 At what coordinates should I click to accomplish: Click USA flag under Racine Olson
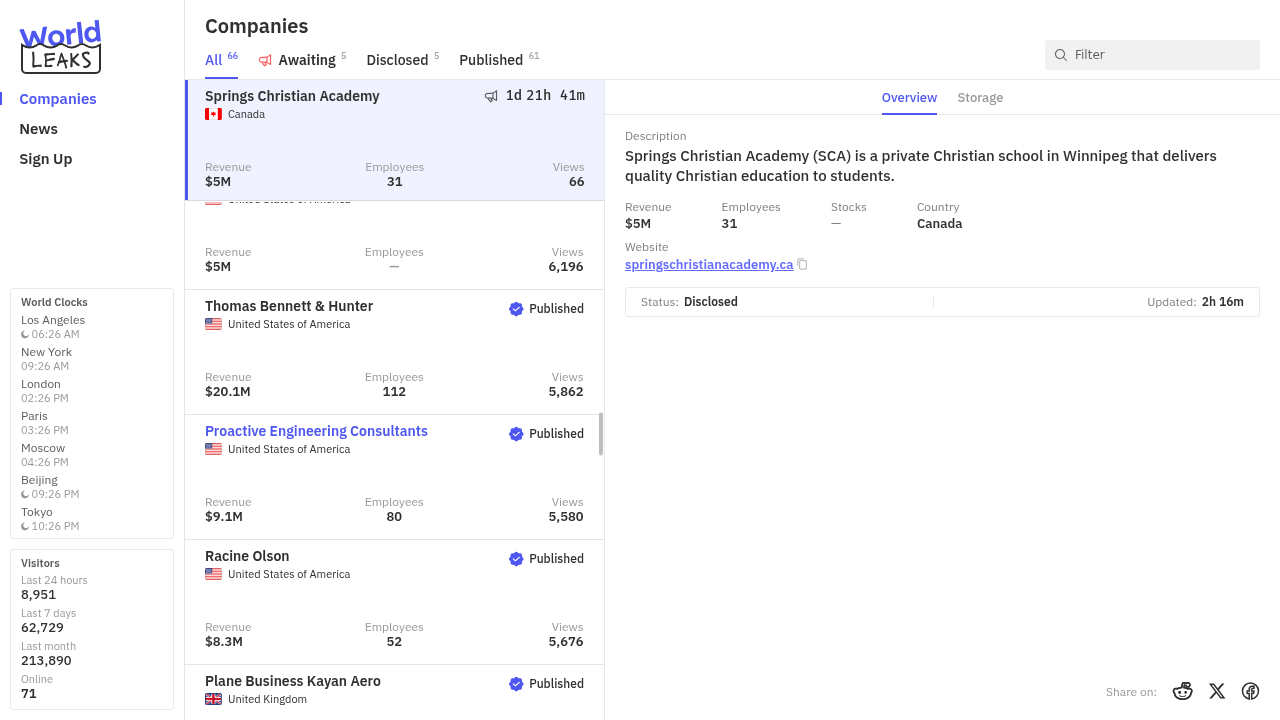[213, 574]
